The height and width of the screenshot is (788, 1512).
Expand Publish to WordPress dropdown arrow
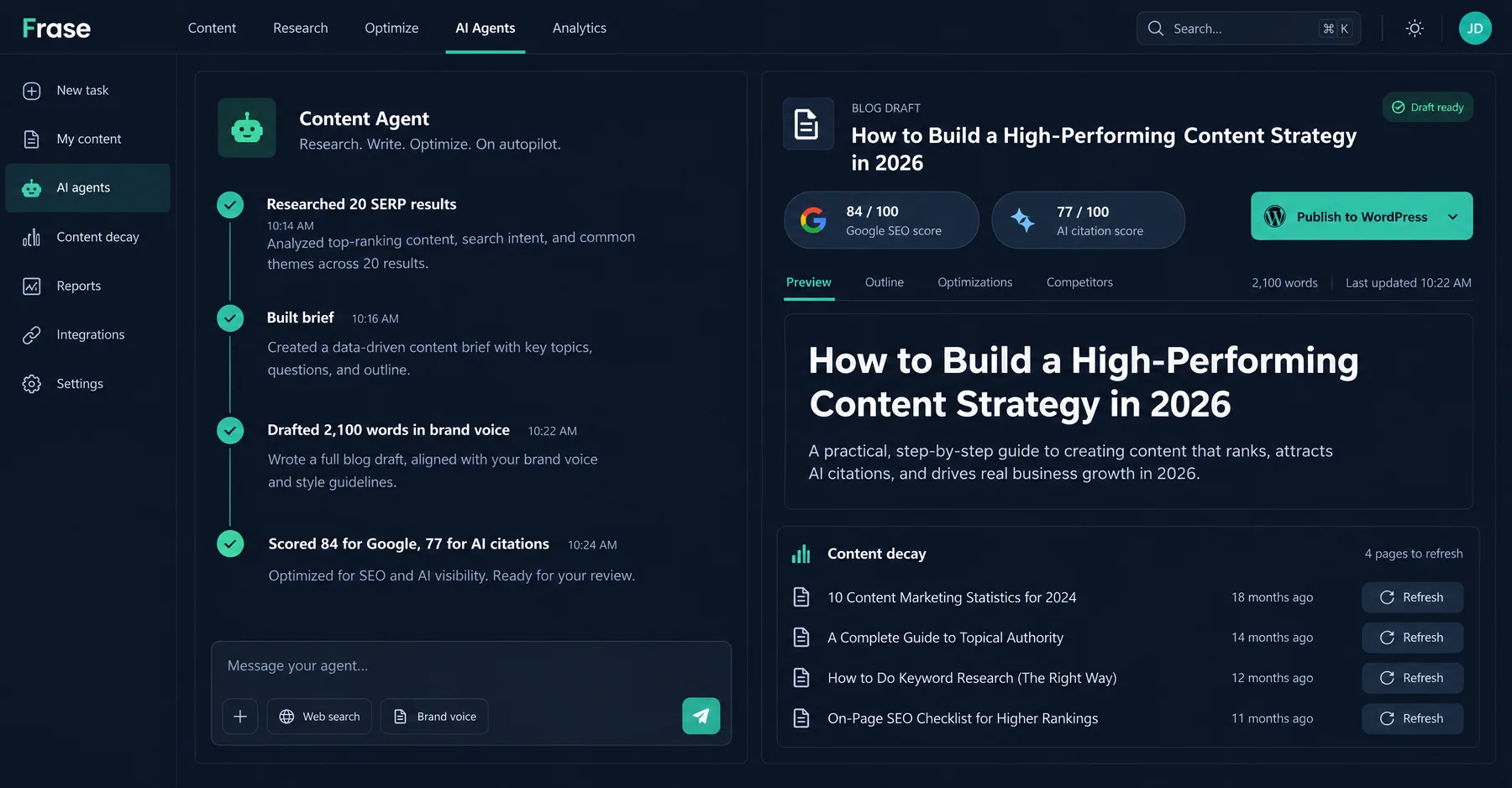1452,217
